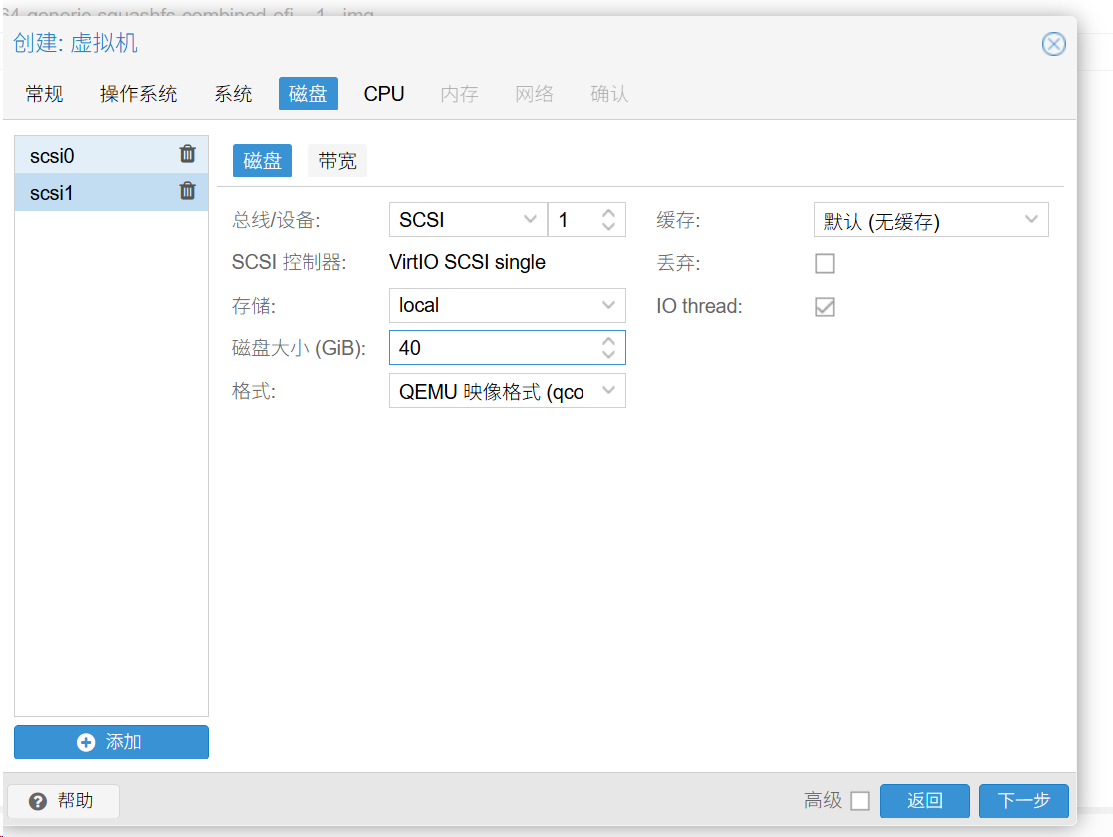Switch to the 操作系统 tab
This screenshot has height=837, width=1113.
pos(138,94)
